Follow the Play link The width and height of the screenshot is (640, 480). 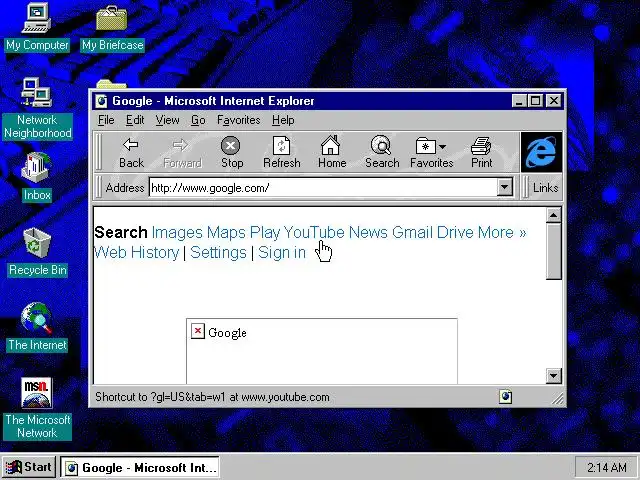pos(264,233)
